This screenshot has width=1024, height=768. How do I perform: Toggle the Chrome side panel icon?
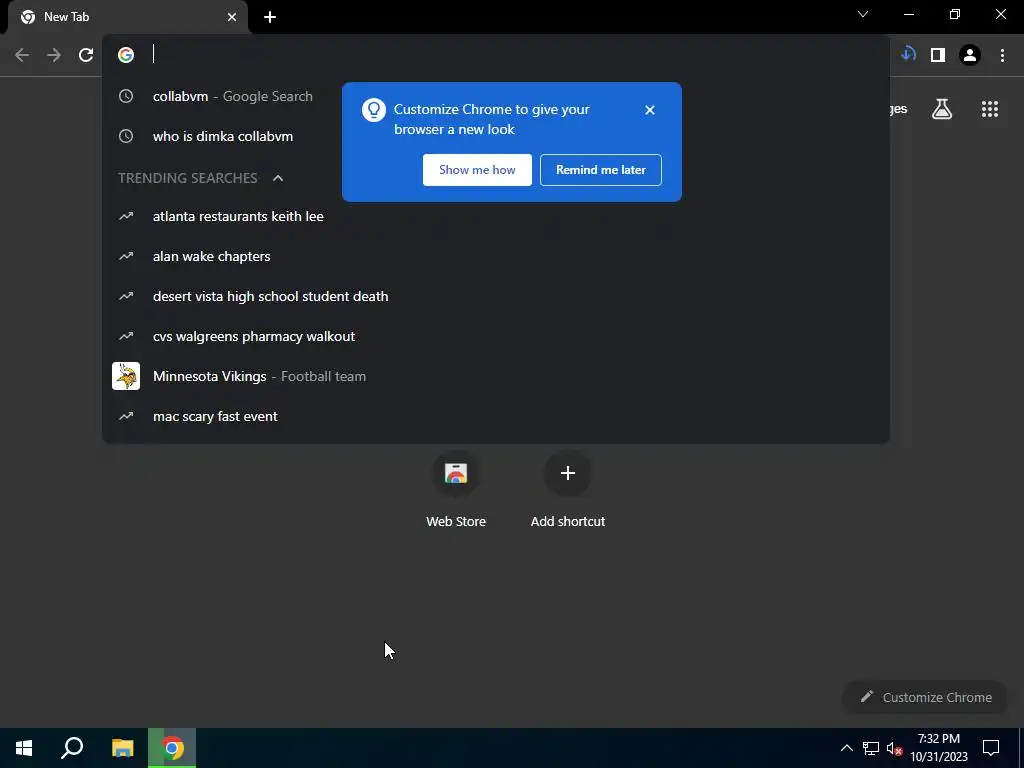pos(938,55)
